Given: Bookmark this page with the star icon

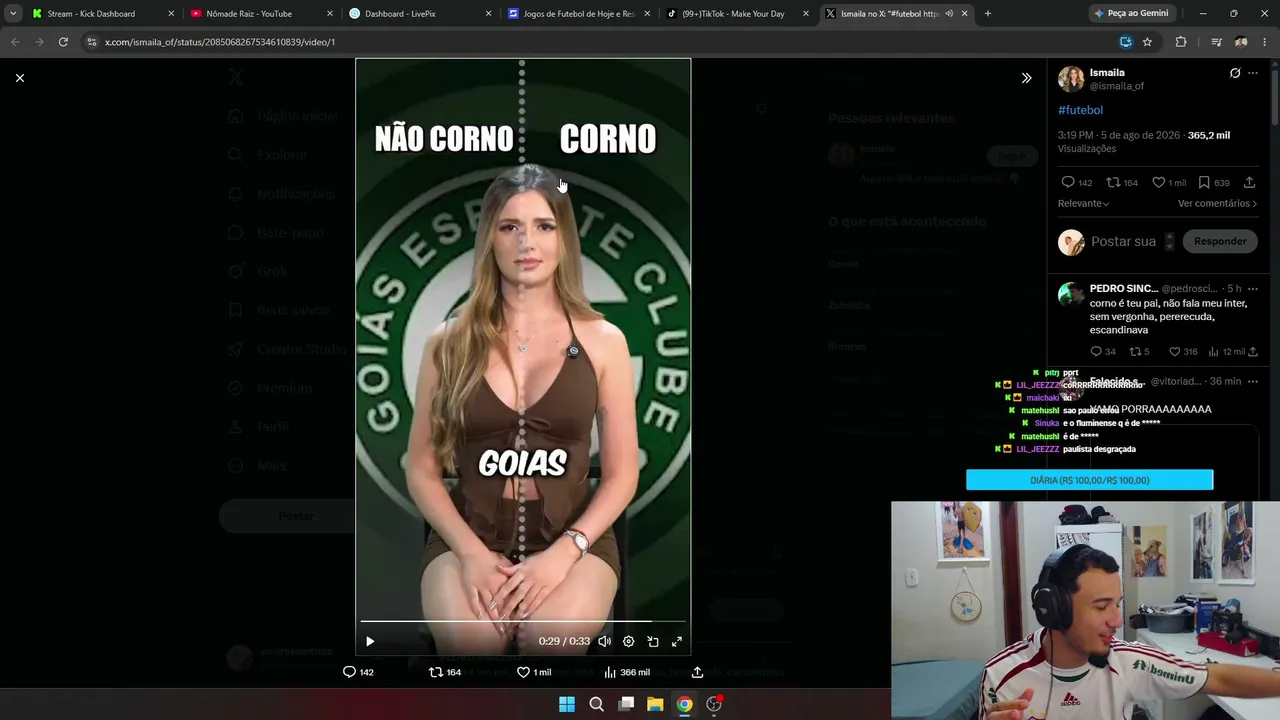Looking at the screenshot, I should coord(1147,42).
